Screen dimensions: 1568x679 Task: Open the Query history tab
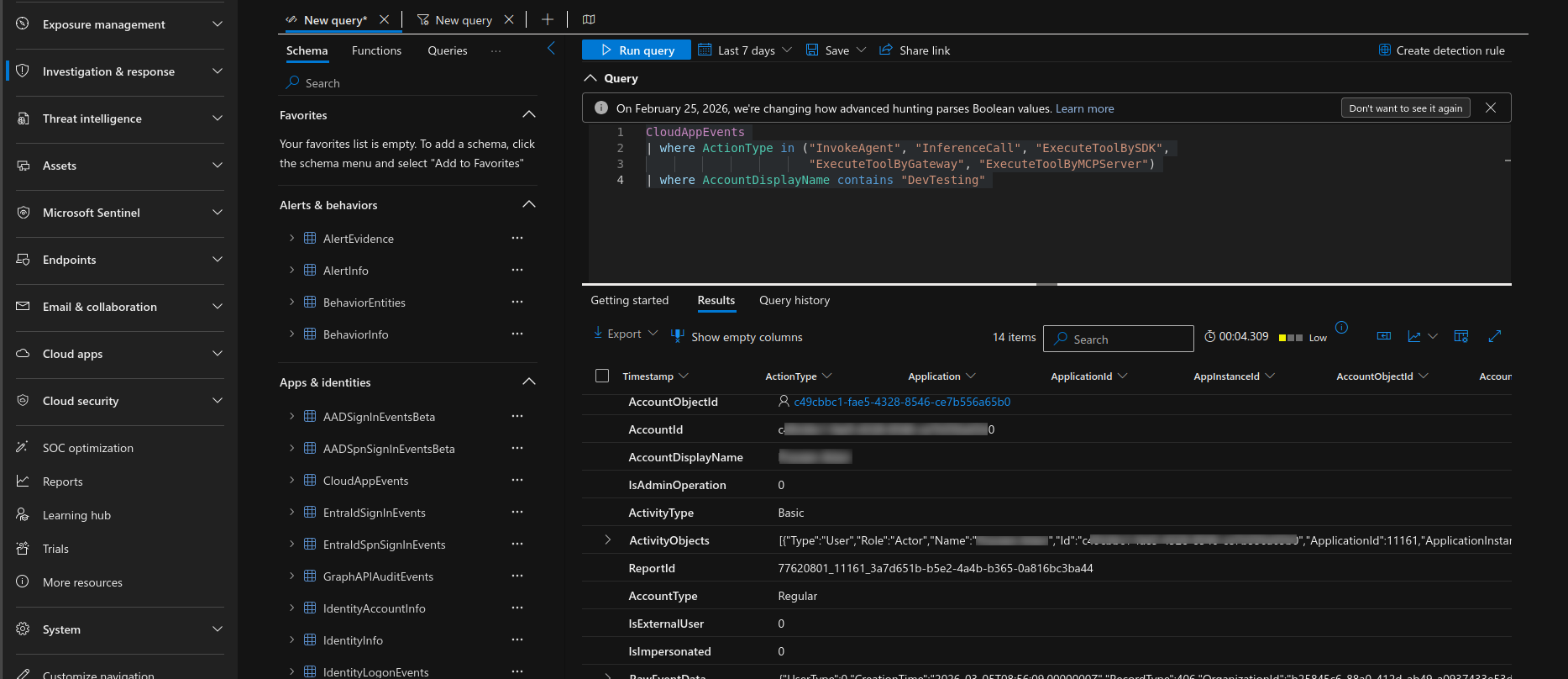pyautogui.click(x=794, y=300)
